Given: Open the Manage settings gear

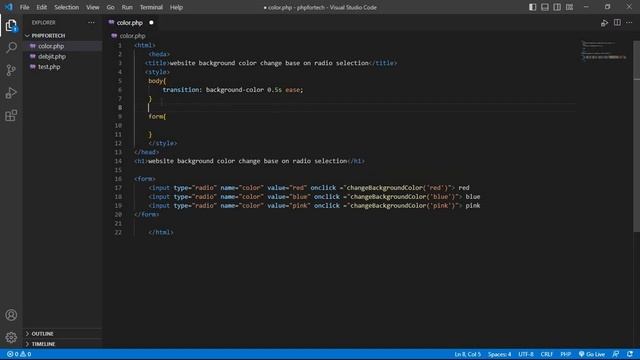Looking at the screenshot, I should point(11,337).
